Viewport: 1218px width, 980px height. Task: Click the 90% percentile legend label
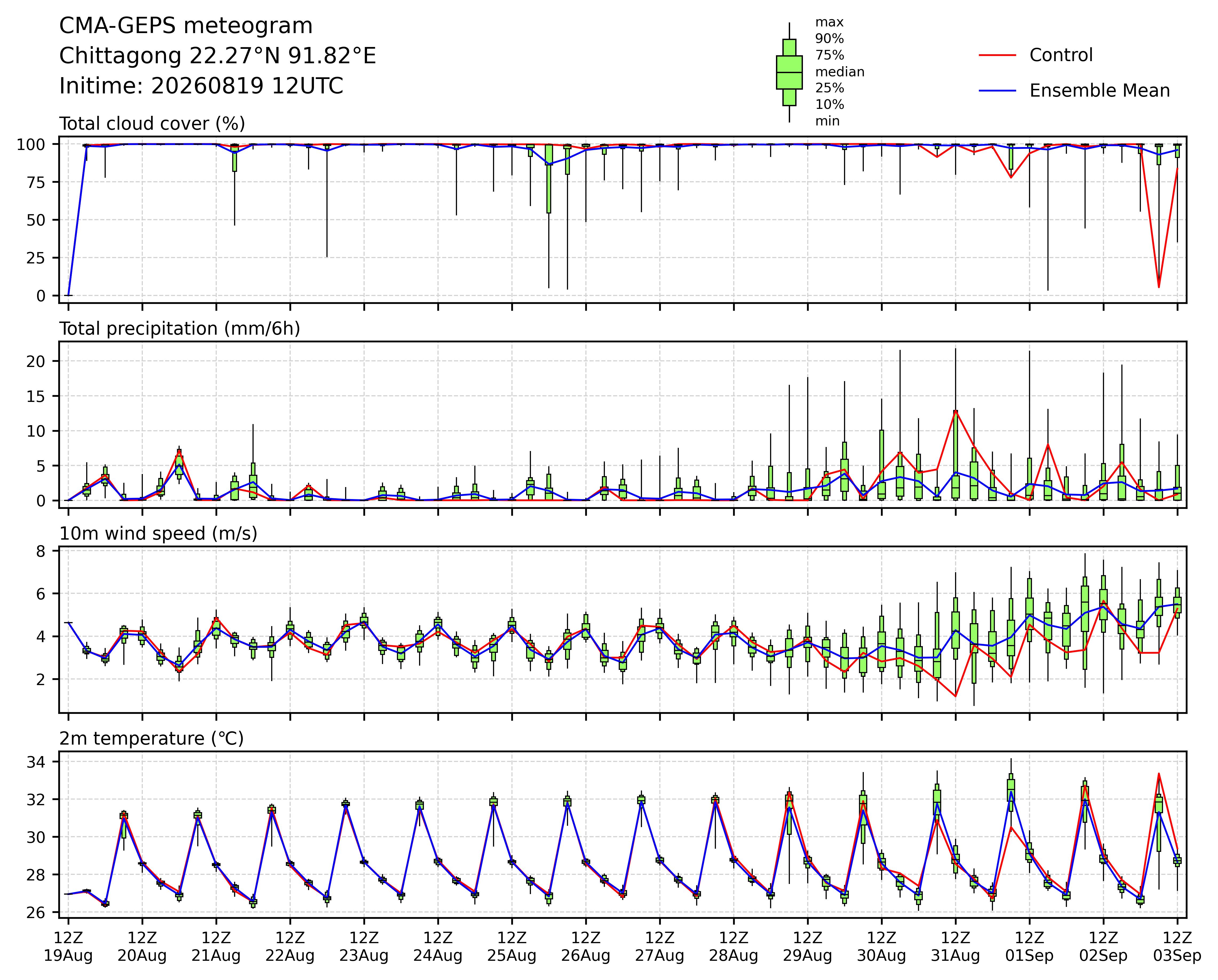pos(829,39)
